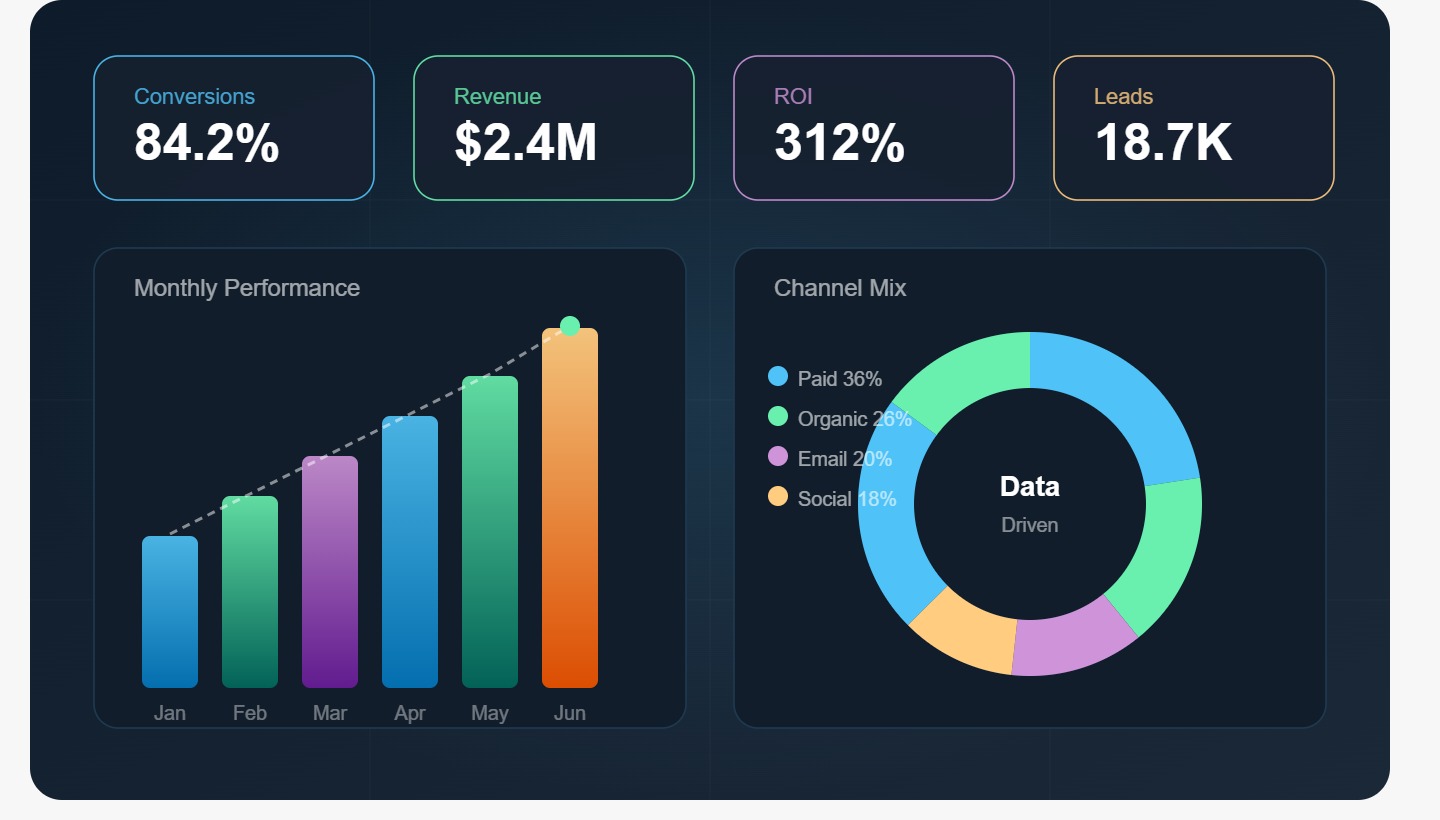Click the 'May' axis label

pos(490,713)
